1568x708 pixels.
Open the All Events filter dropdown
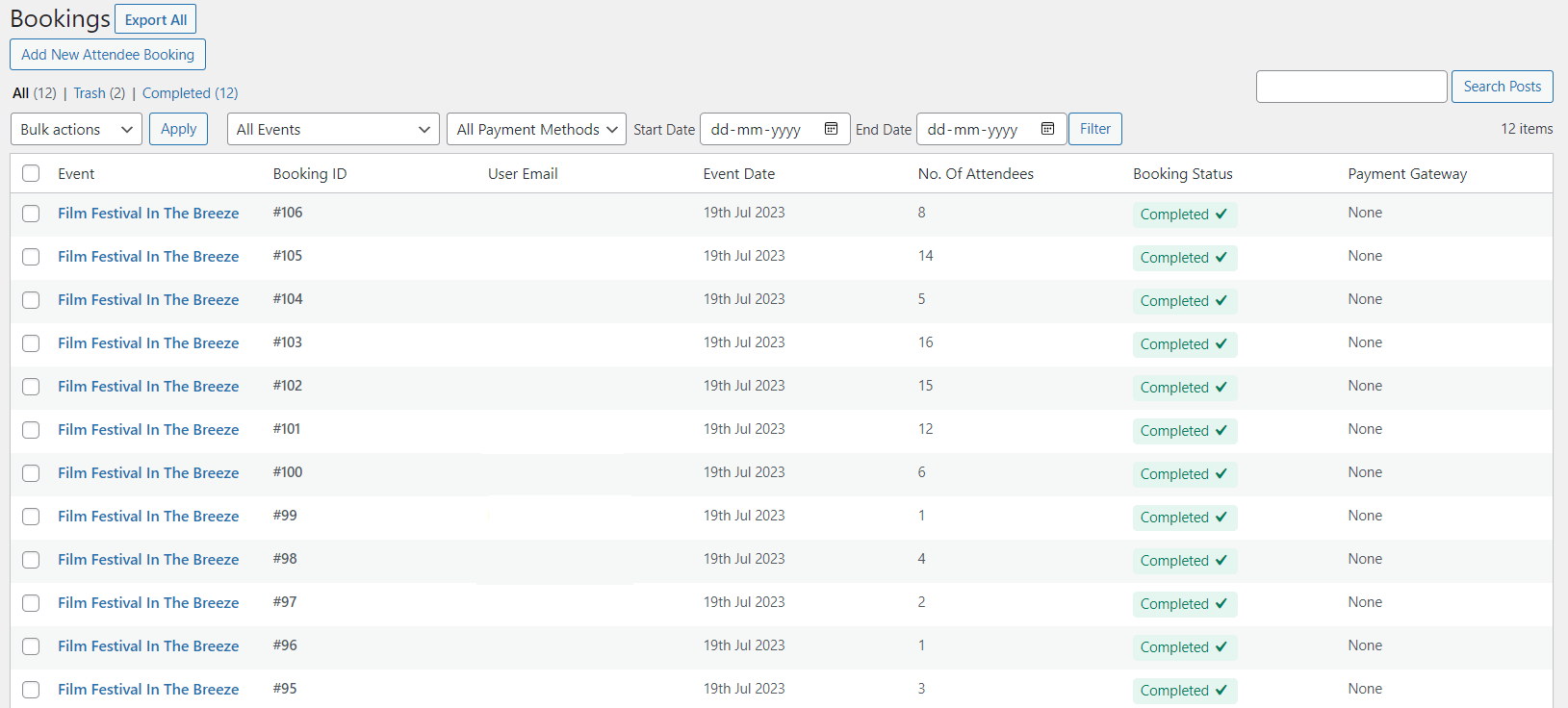point(332,129)
